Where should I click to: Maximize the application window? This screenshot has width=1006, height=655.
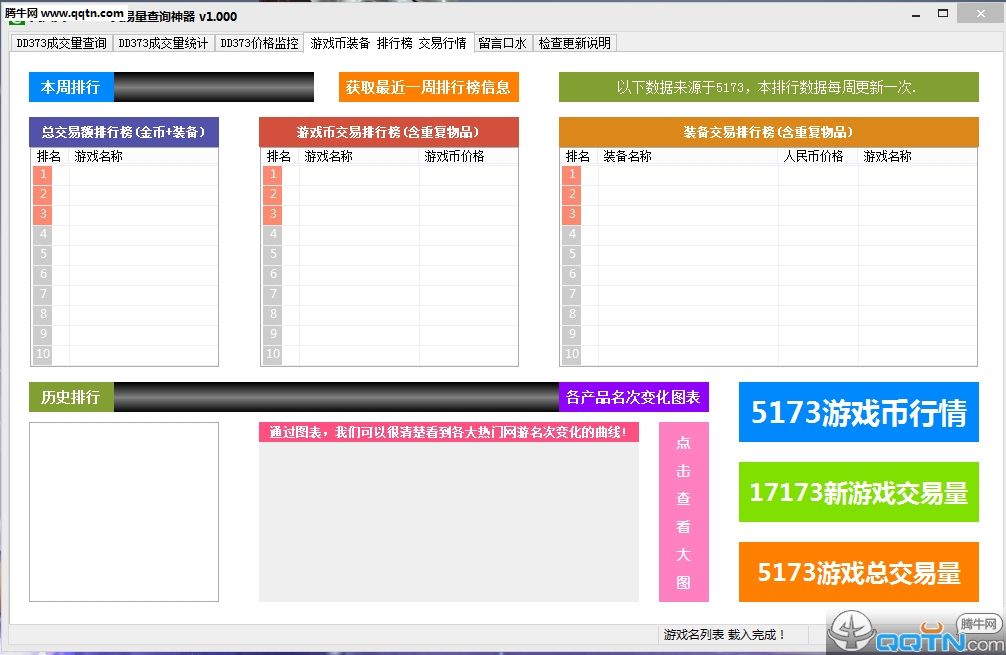coord(943,14)
